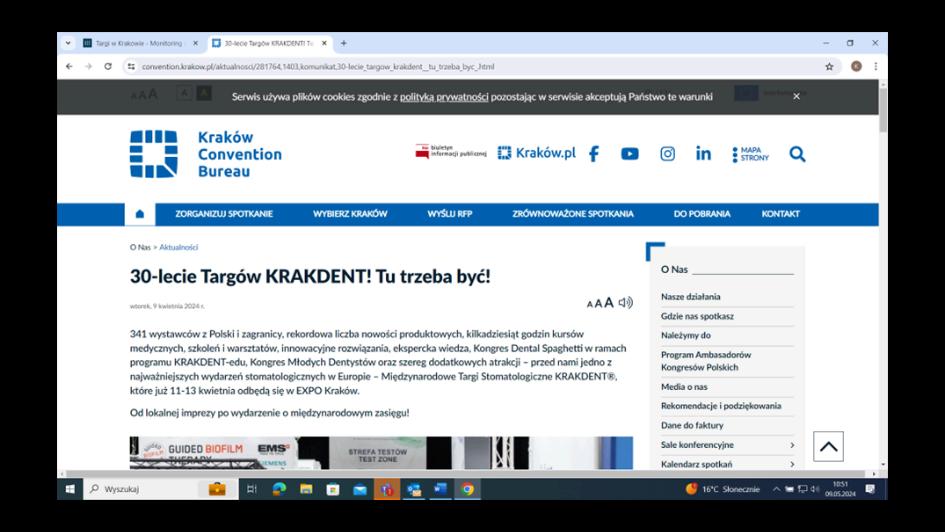The width and height of the screenshot is (945, 532).
Task: Open the Facebook page icon
Action: [x=594, y=154]
